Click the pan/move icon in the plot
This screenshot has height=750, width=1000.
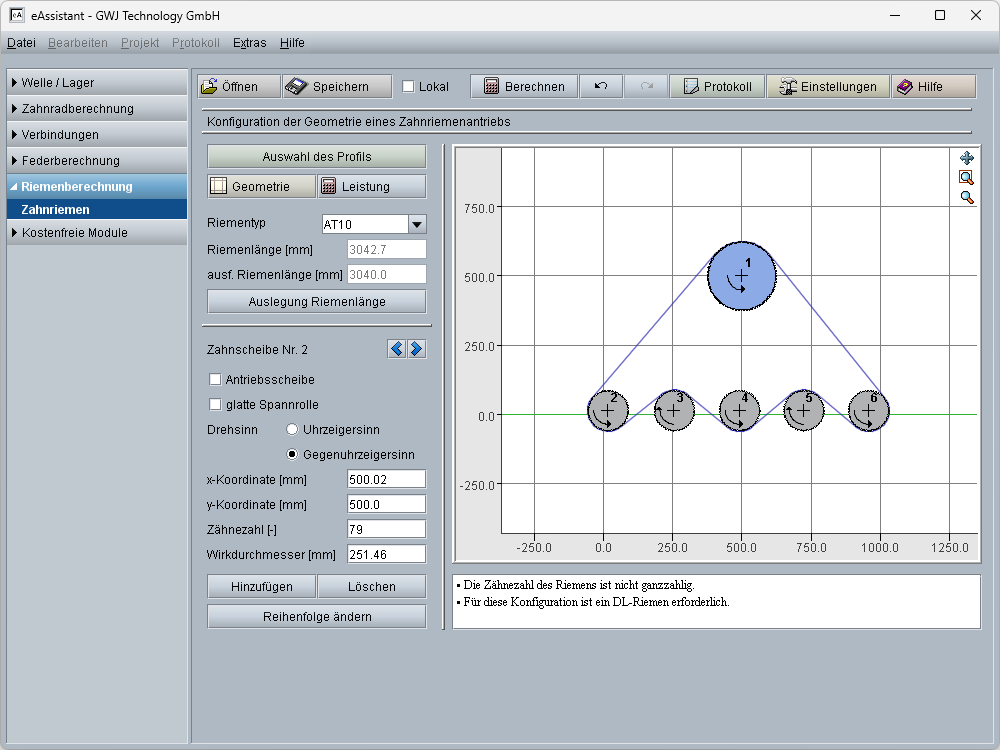tap(966, 158)
